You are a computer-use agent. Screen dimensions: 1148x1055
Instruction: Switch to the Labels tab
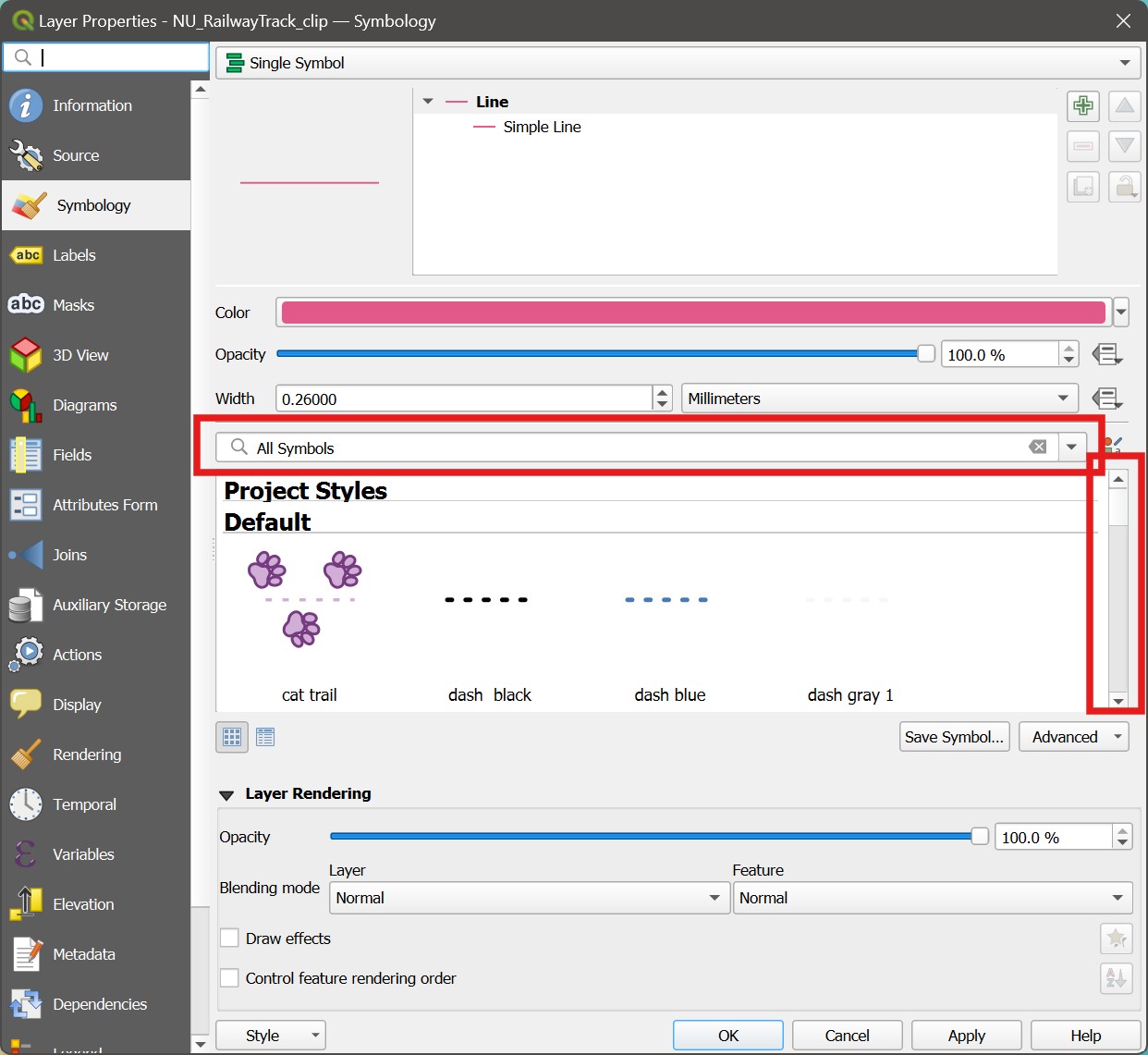coord(96,255)
